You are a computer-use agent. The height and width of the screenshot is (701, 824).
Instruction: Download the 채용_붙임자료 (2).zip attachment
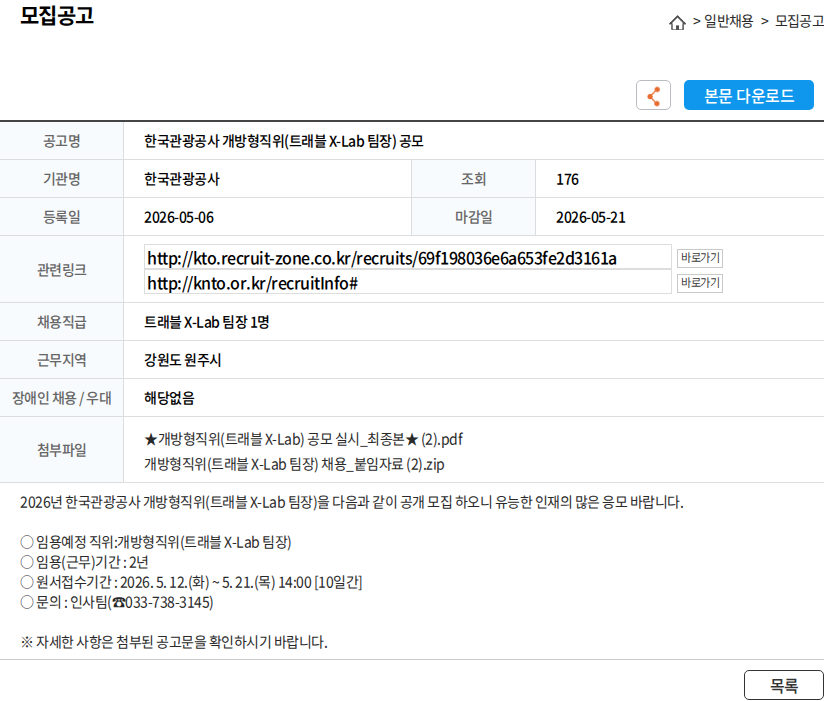pyautogui.click(x=294, y=464)
